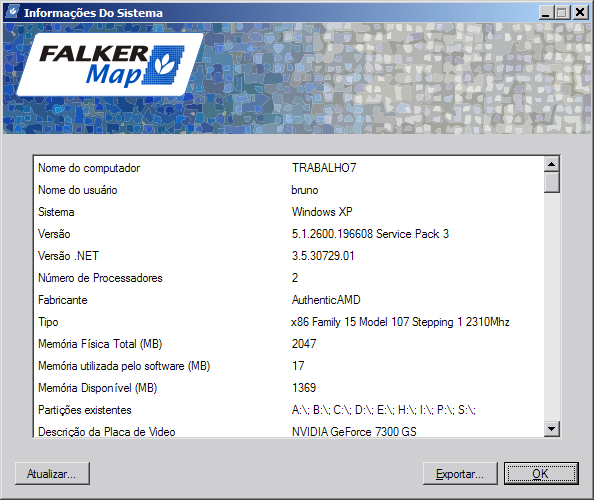
Task: Select the Nome do computador row
Action: (289, 168)
